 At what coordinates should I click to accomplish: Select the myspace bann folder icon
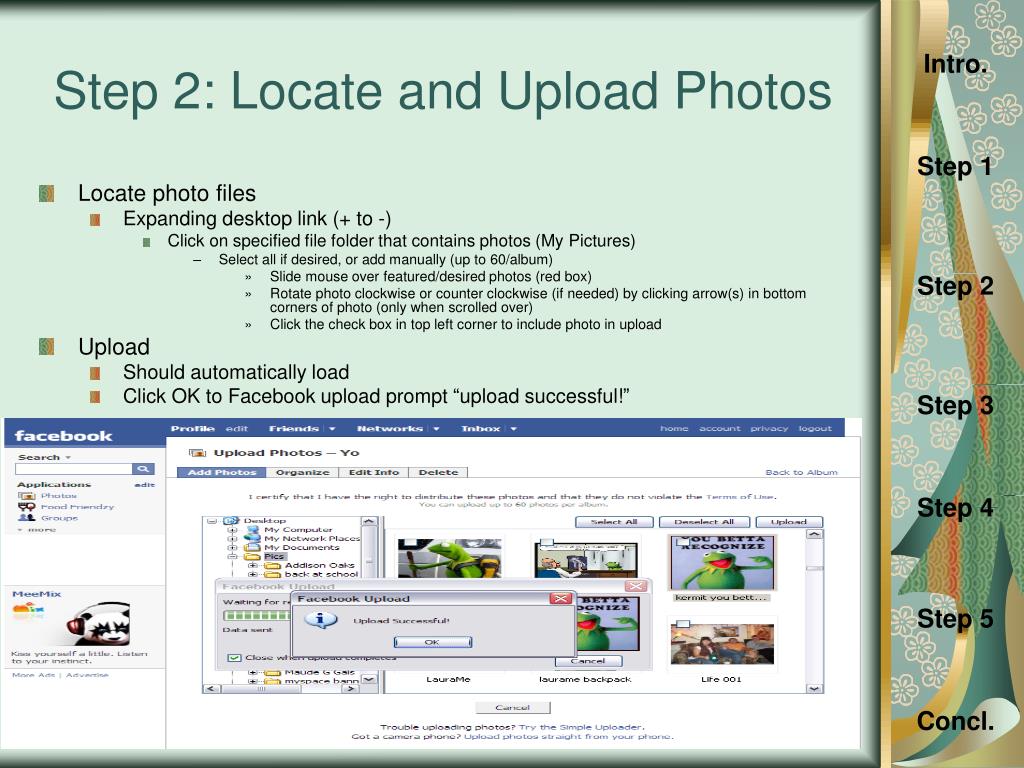pyautogui.click(x=273, y=681)
